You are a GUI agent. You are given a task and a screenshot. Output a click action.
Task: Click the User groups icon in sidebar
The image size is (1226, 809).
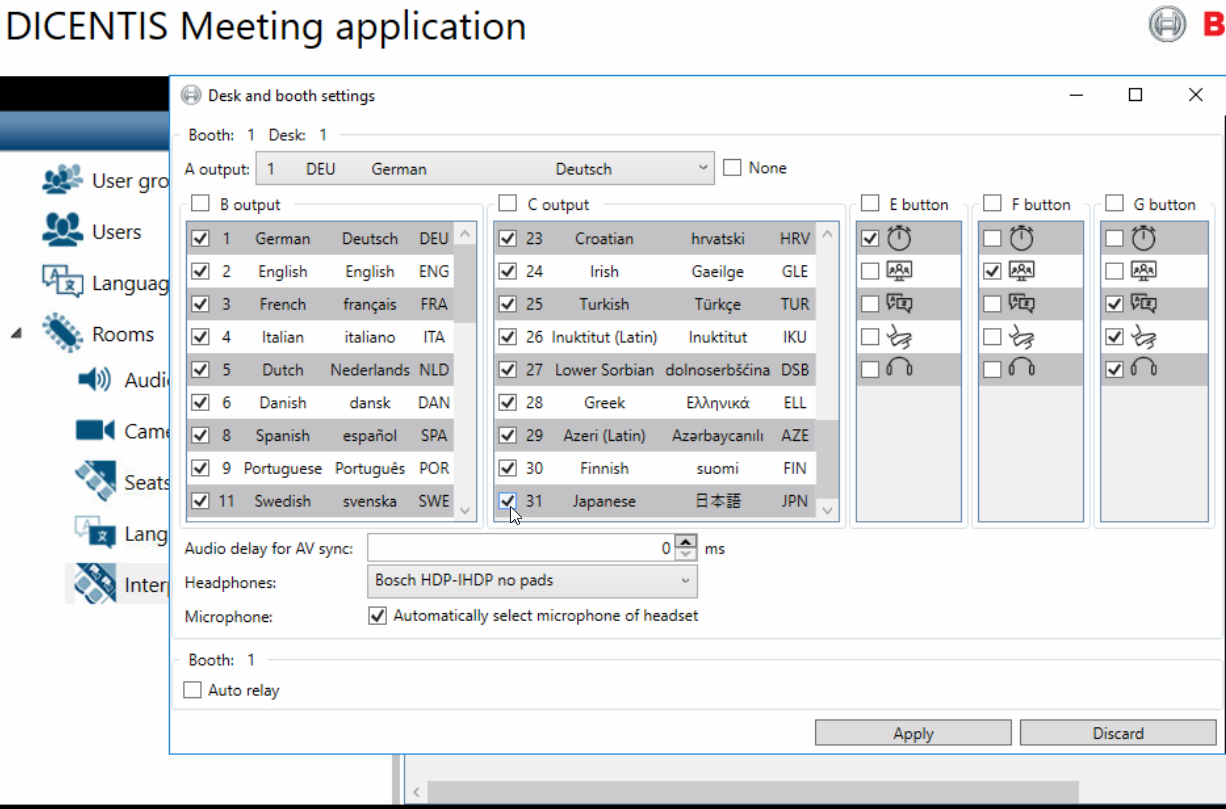coord(62,180)
